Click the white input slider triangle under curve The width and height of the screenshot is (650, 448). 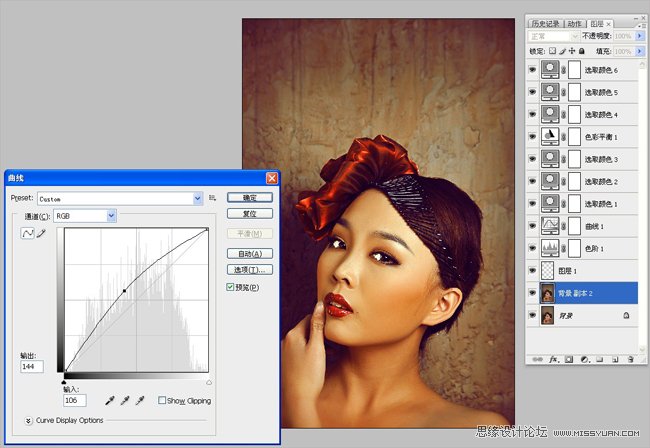coord(209,382)
